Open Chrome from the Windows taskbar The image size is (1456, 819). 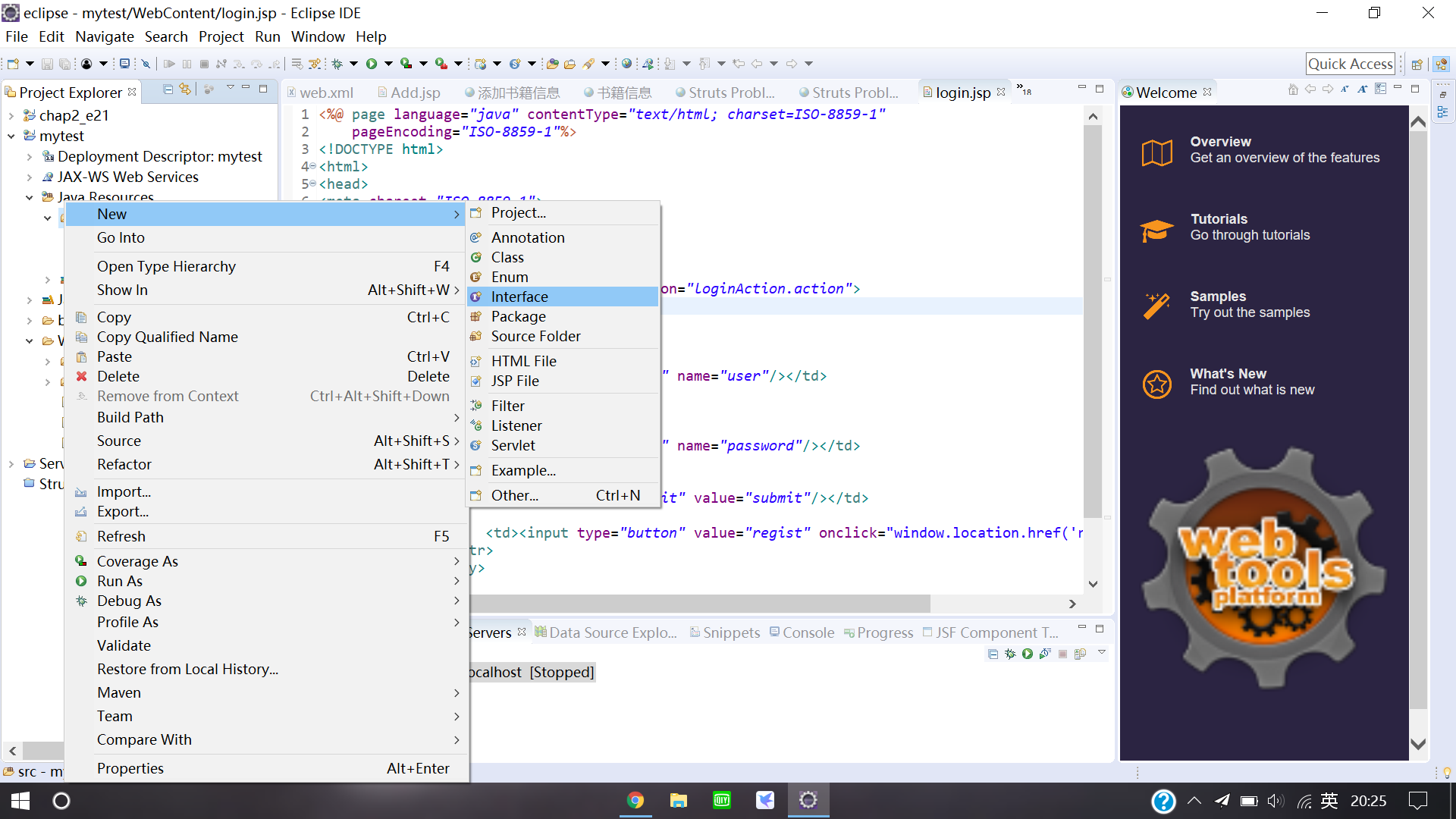(635, 800)
